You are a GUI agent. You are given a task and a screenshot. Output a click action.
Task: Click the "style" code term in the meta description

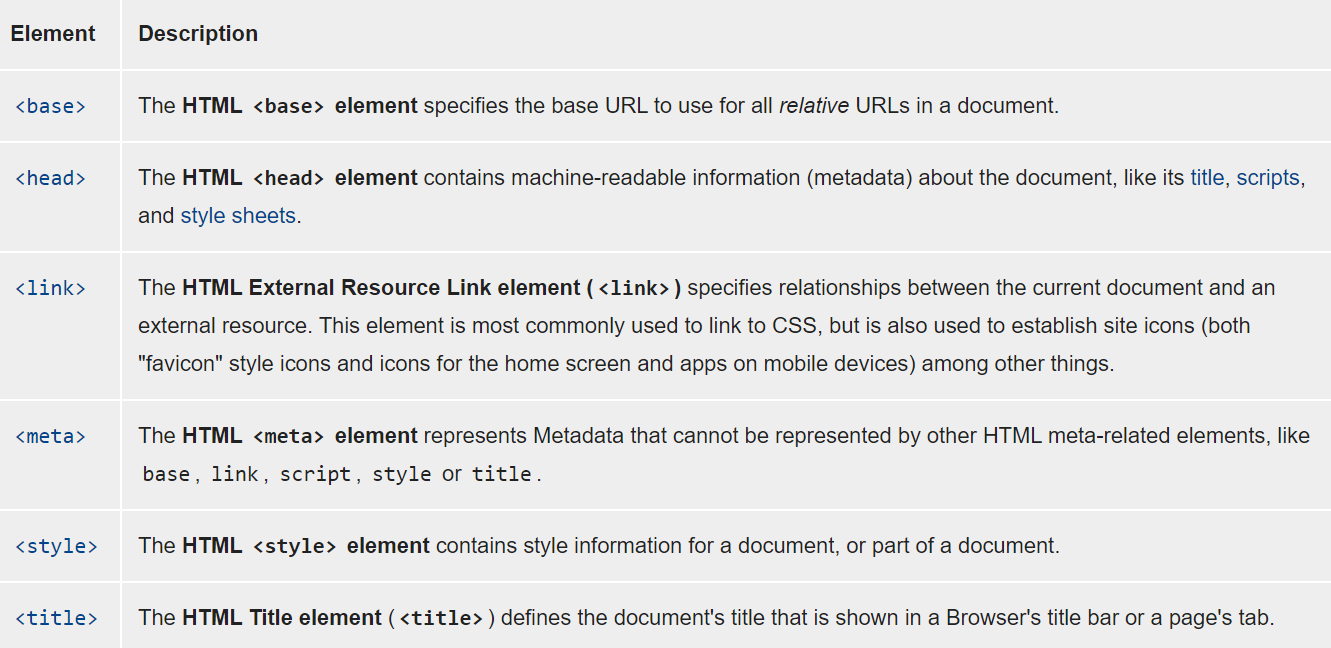(401, 475)
